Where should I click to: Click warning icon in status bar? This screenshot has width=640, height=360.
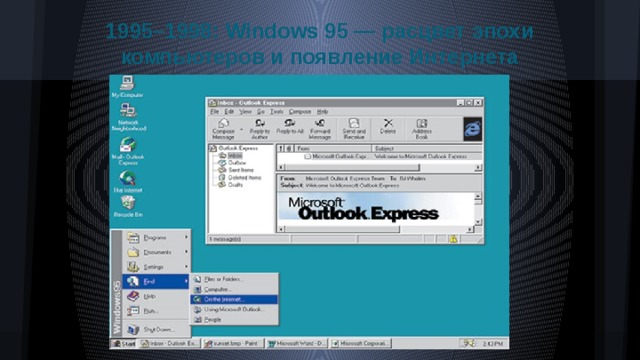click(453, 239)
